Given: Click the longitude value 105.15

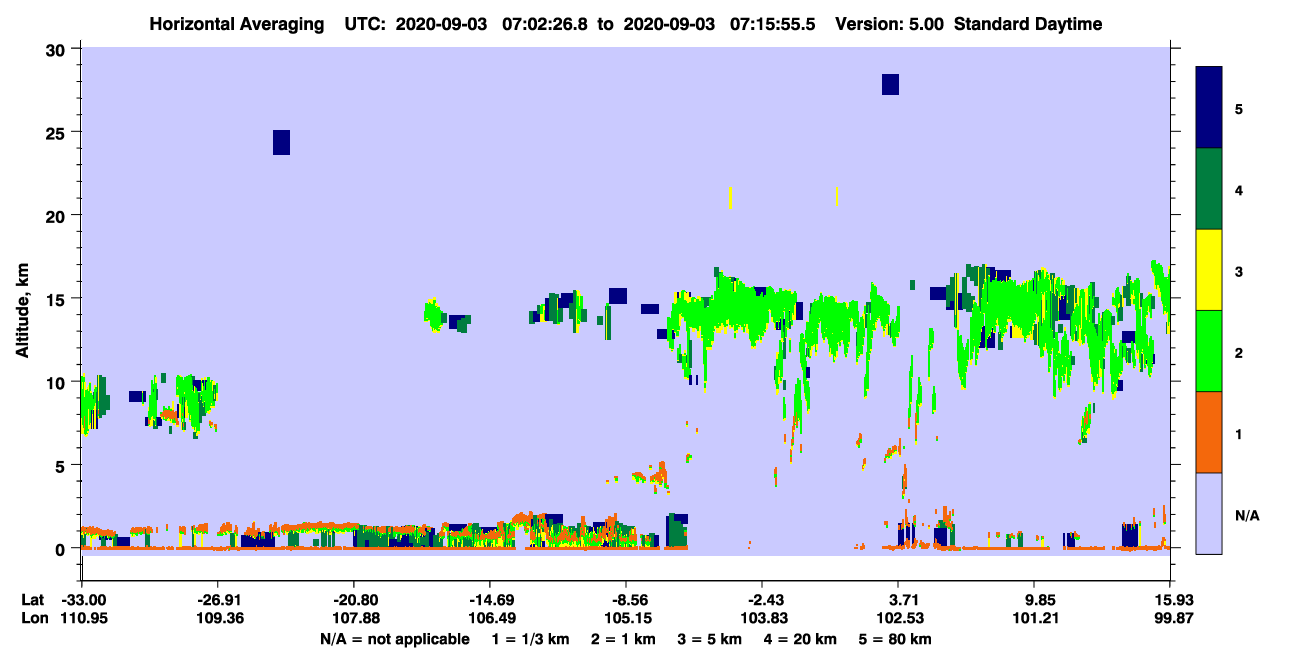Looking at the screenshot, I should [x=626, y=618].
